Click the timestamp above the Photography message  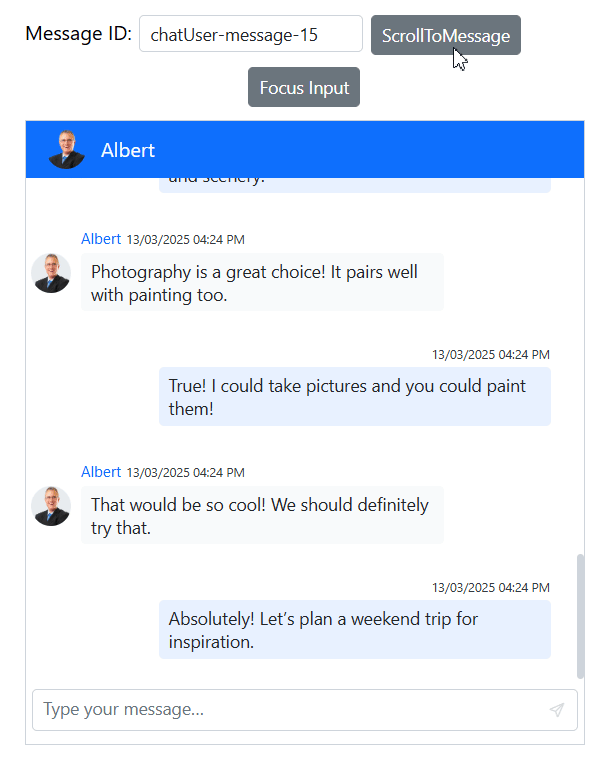point(185,240)
